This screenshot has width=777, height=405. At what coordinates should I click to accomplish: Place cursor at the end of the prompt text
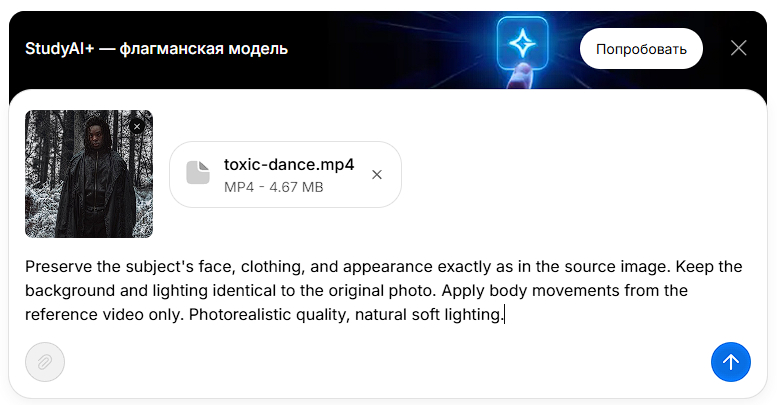tap(504, 315)
